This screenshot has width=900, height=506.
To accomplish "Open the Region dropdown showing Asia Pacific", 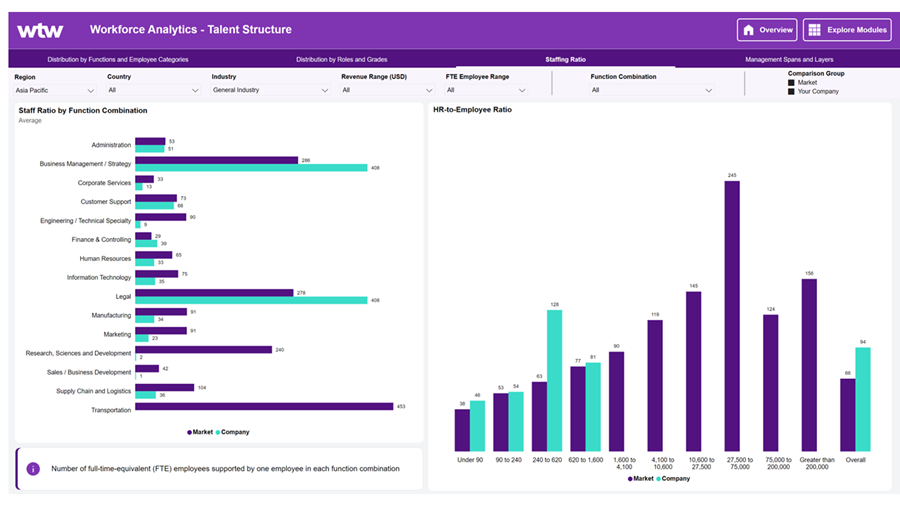I will [x=54, y=90].
